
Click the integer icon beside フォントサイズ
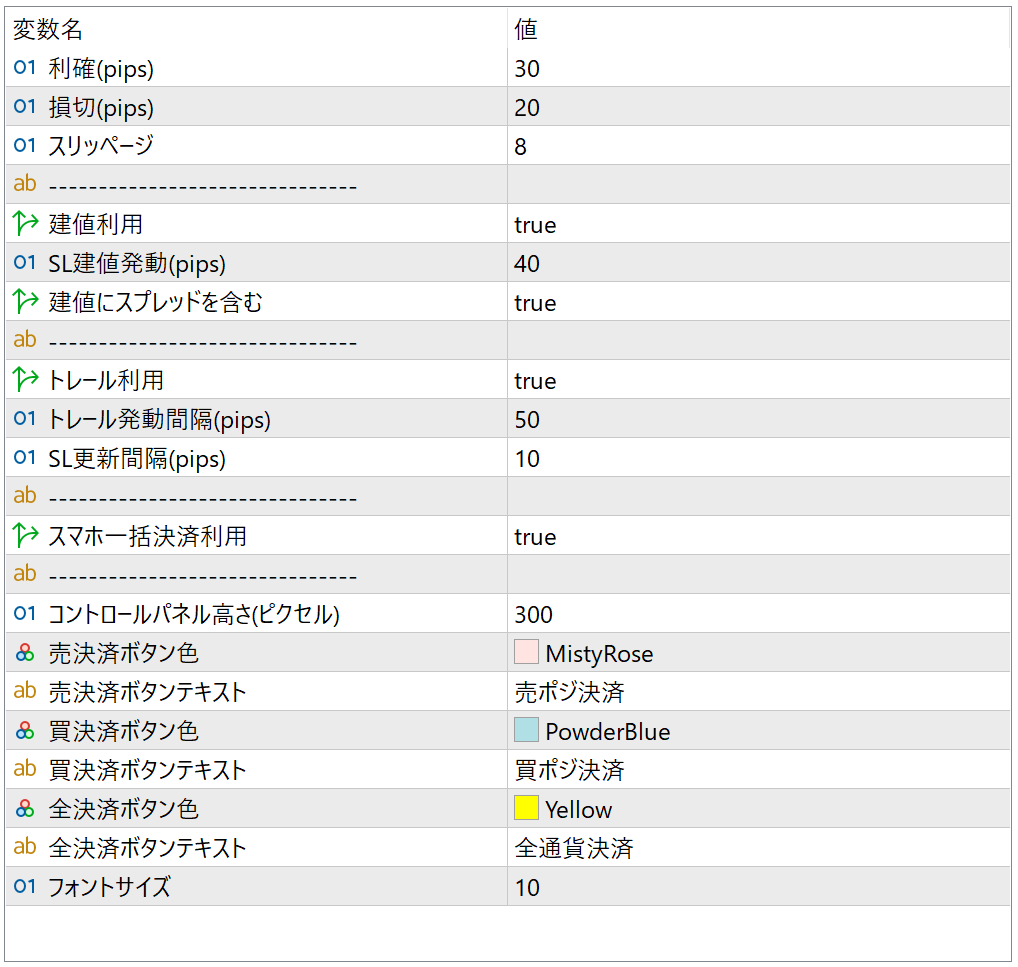[x=25, y=887]
